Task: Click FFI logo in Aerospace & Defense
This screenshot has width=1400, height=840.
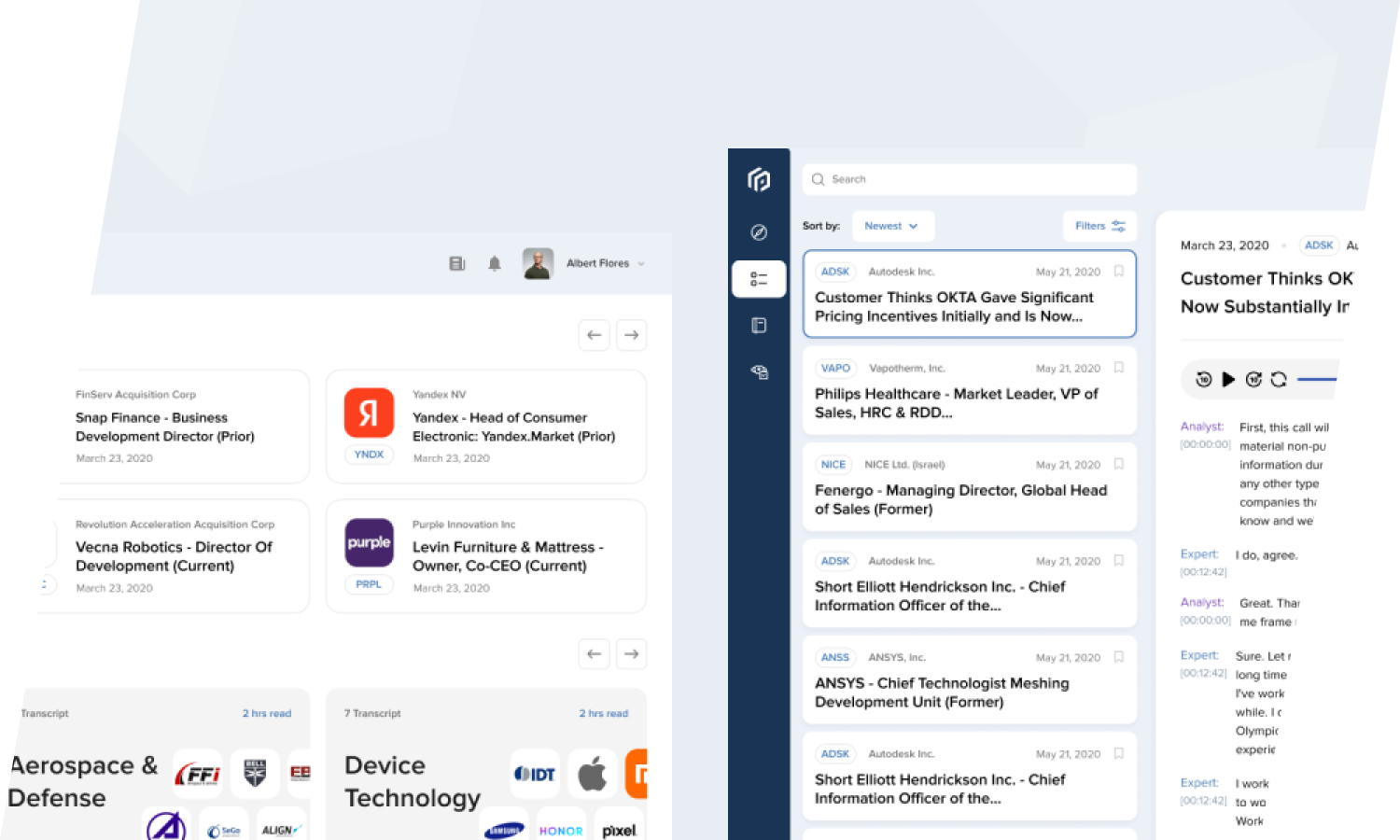Action: tap(197, 774)
